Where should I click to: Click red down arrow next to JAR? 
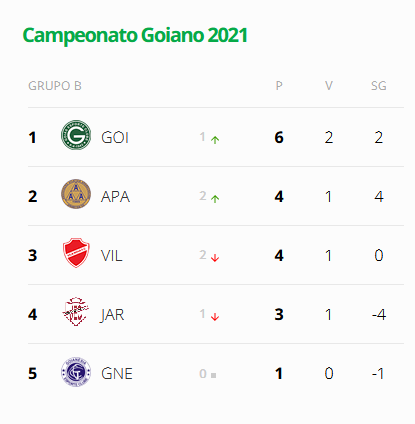[215, 317]
